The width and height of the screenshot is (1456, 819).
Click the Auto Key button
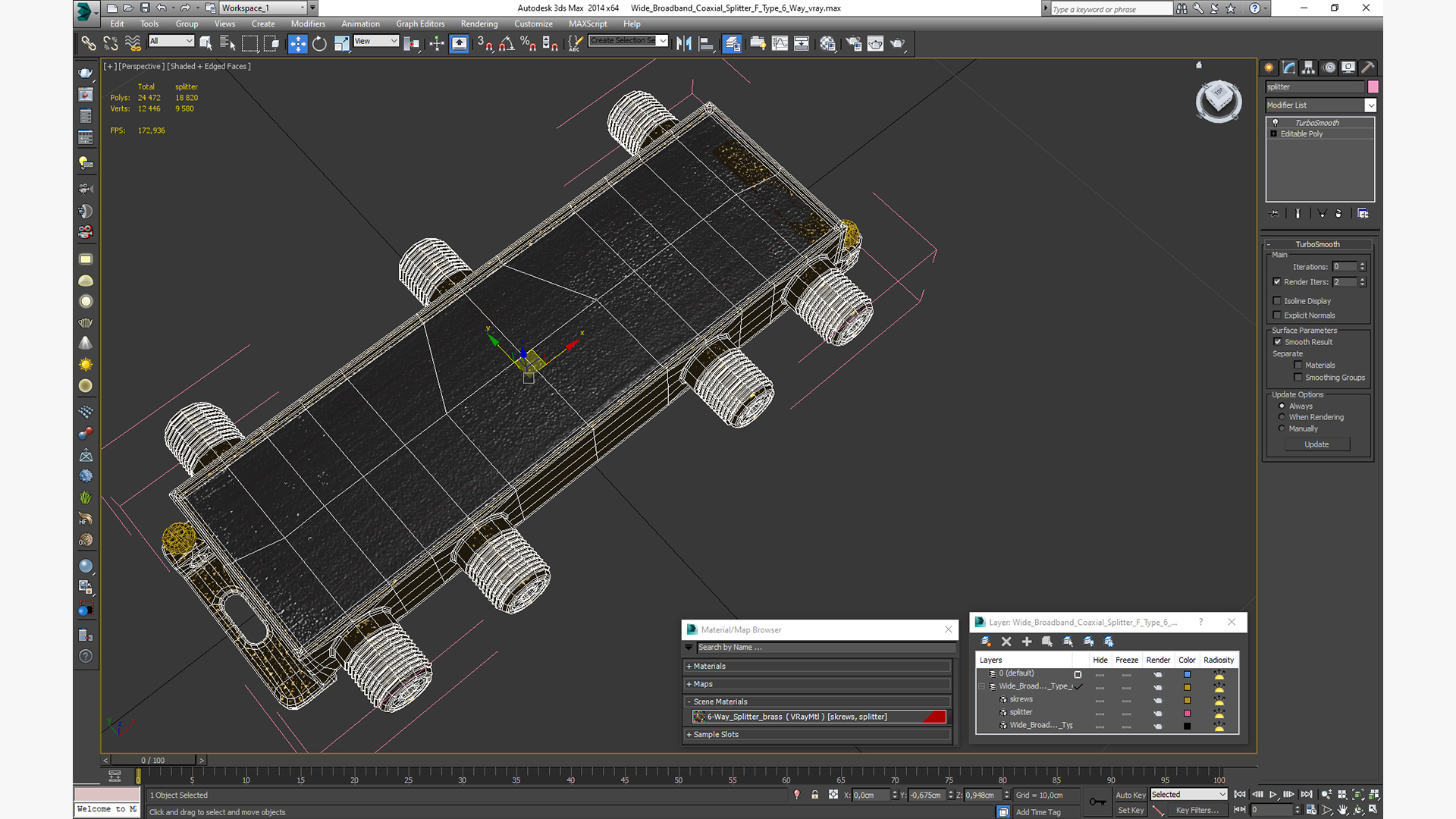pos(1130,795)
